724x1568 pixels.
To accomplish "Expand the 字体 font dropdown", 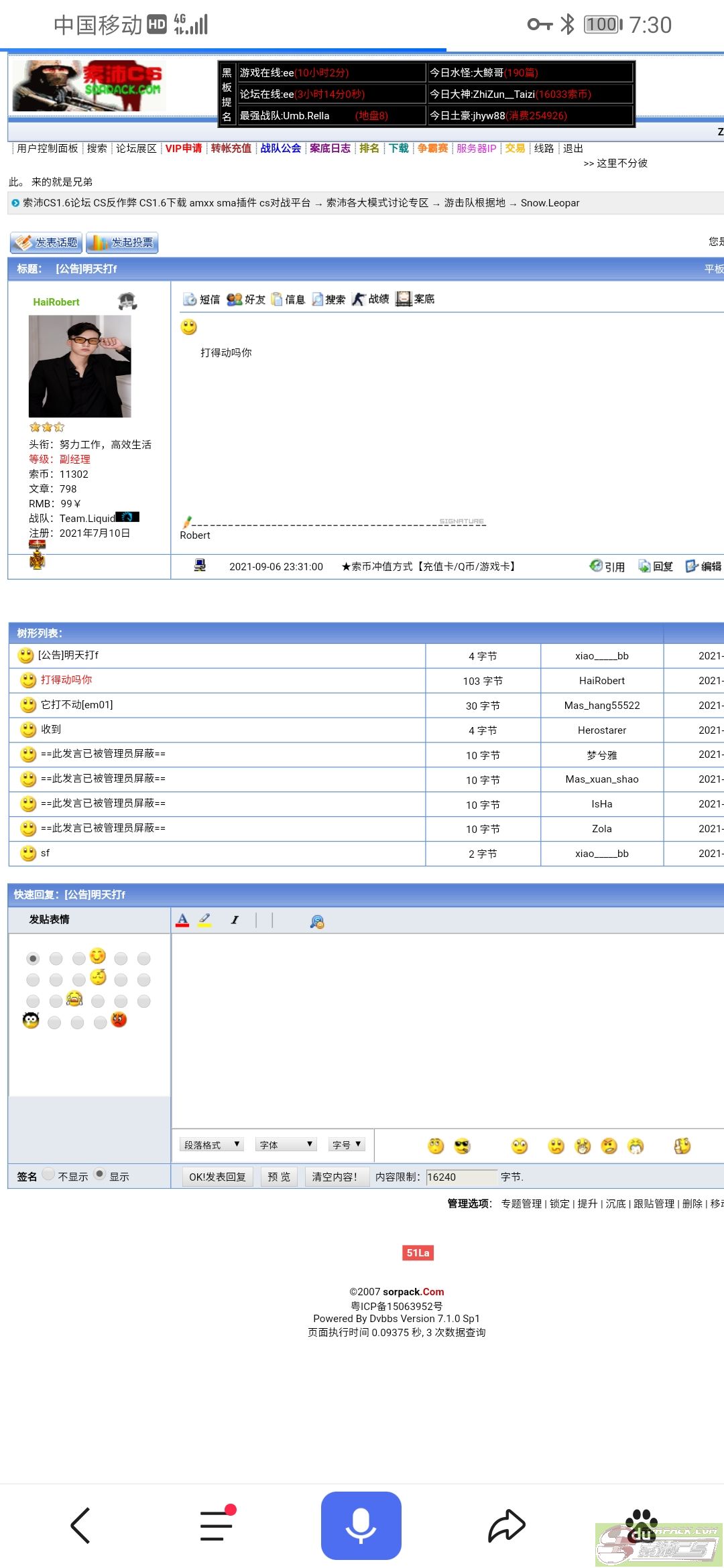I will coord(286,1145).
